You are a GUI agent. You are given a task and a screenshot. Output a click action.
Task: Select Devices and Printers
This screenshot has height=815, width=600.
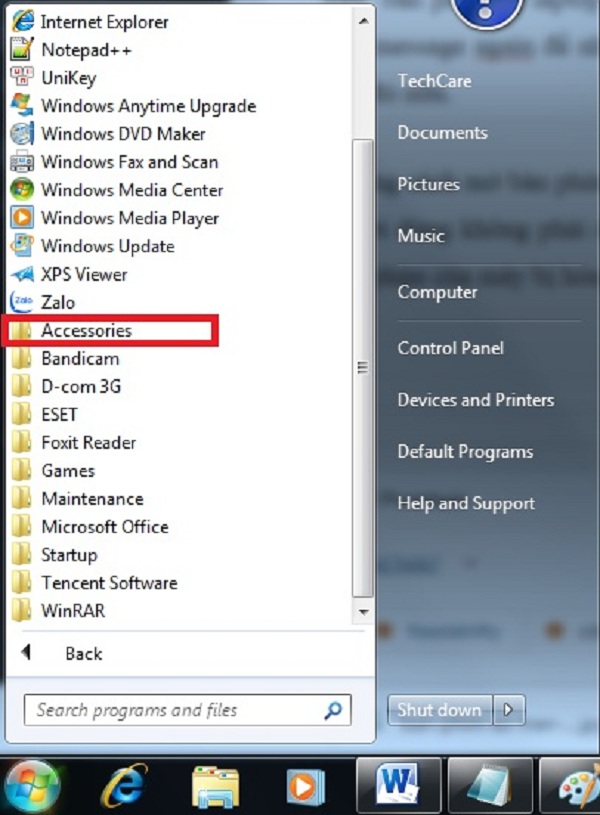pyautogui.click(x=475, y=400)
